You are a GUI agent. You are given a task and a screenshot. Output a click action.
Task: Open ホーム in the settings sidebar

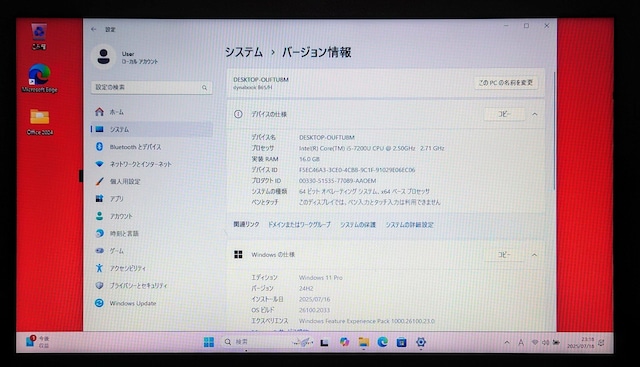(151, 112)
